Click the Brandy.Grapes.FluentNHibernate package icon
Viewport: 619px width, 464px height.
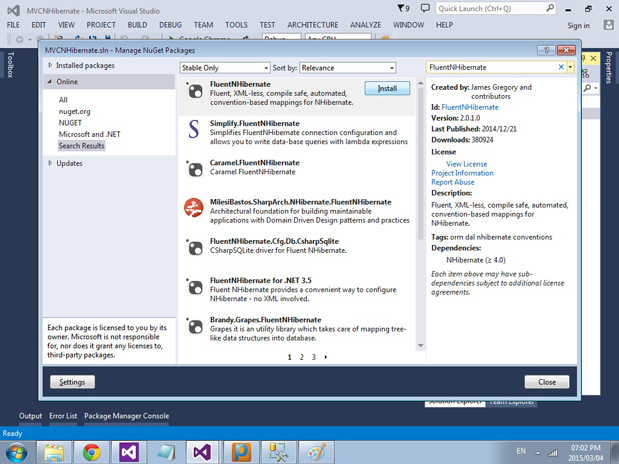click(x=195, y=326)
